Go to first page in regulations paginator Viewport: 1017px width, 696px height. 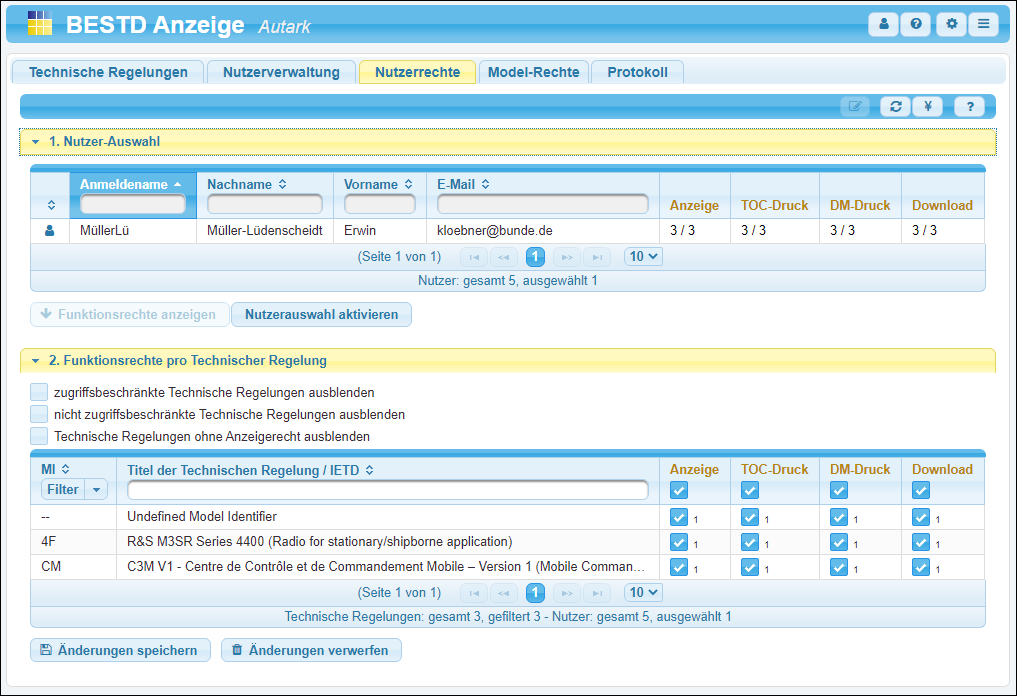(474, 593)
